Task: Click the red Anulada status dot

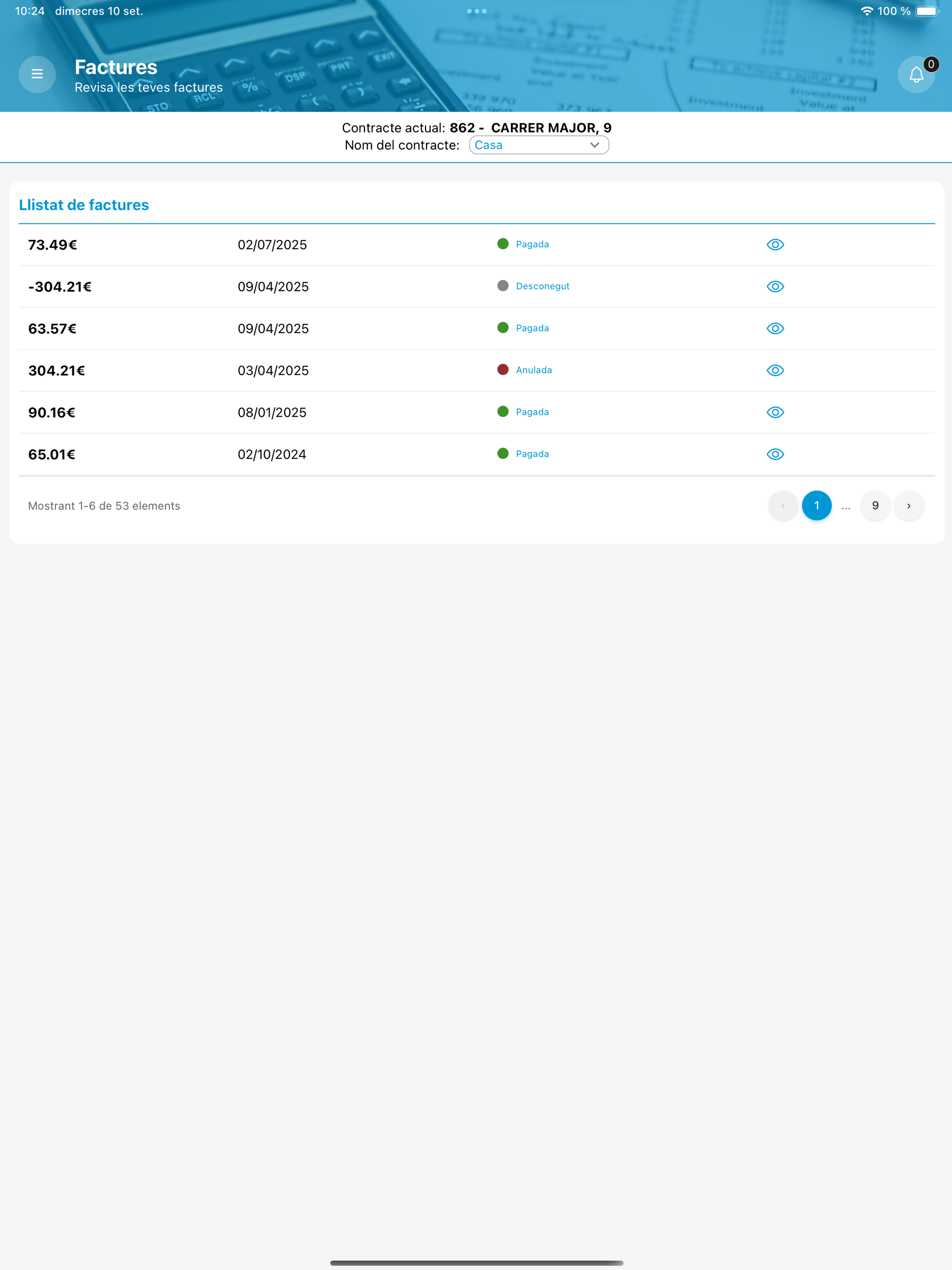Action: click(x=503, y=370)
